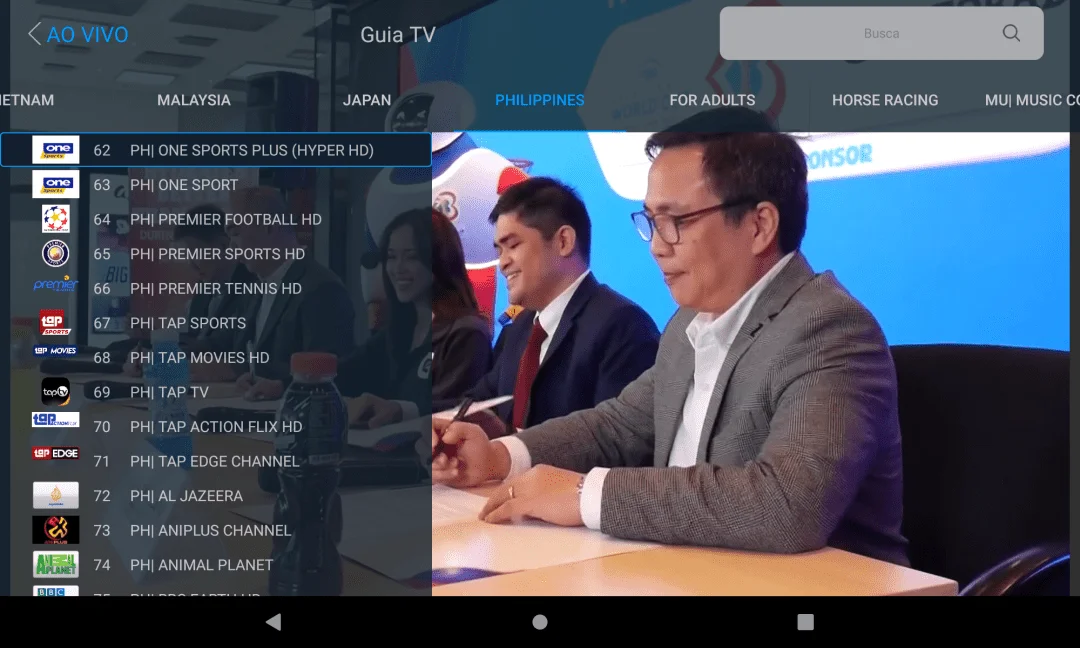Tap the Animal Planet logo

coord(56,564)
